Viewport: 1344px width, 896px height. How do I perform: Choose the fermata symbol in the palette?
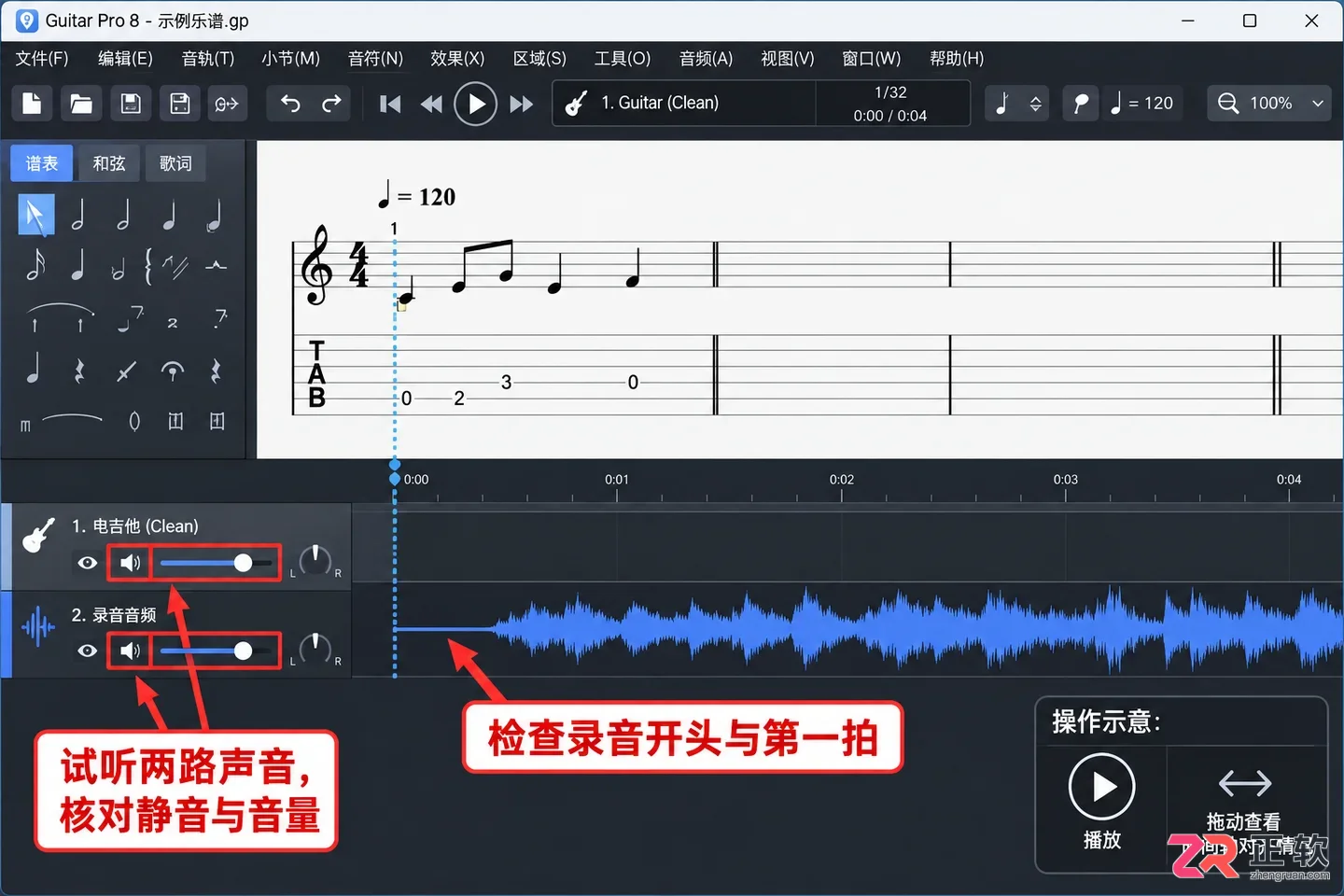[172, 371]
